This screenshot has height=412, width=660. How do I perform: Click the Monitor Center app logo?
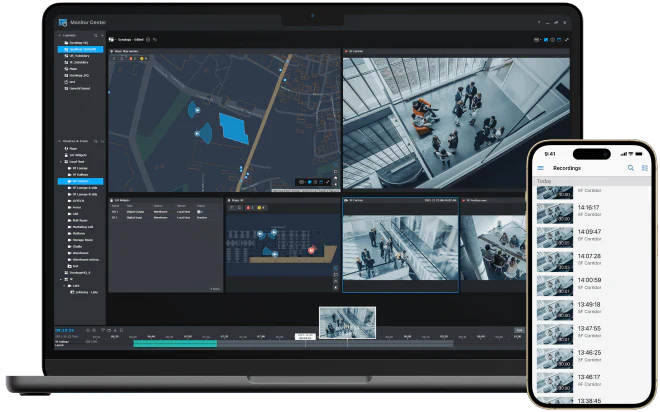(x=62, y=21)
